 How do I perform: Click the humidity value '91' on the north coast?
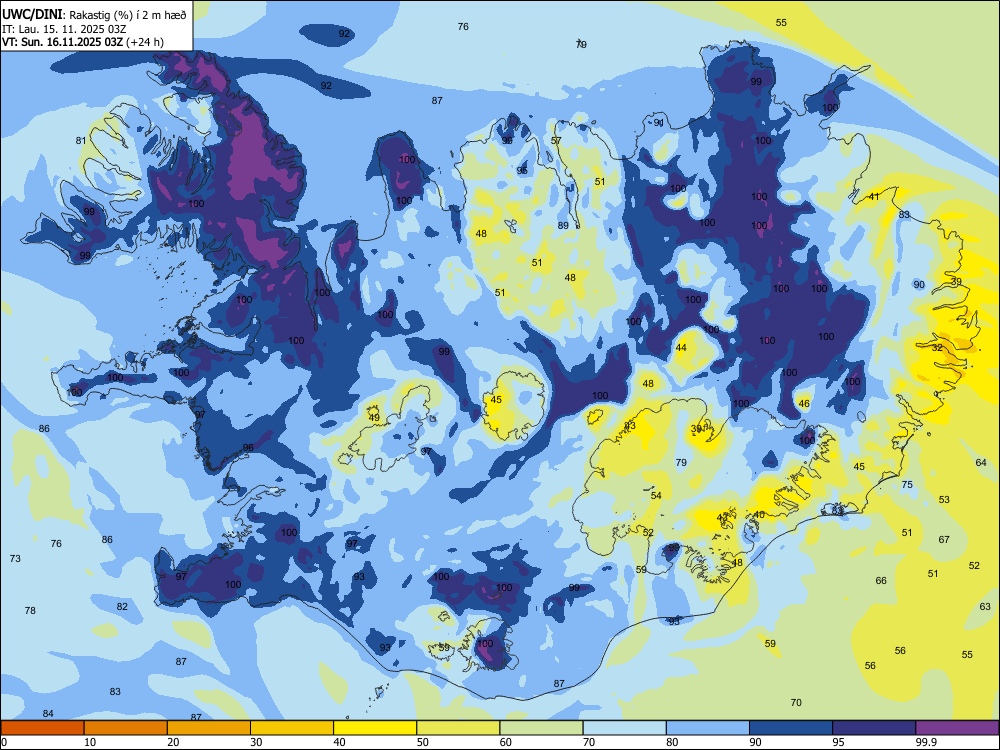click(x=659, y=122)
